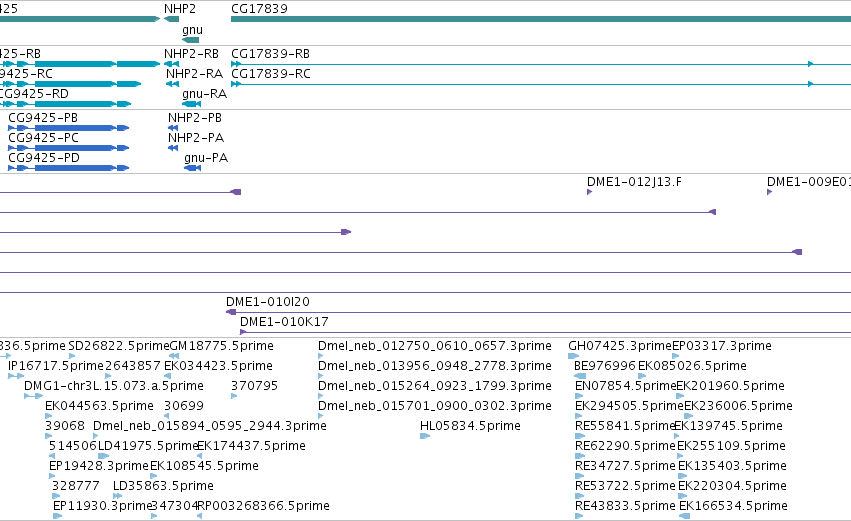Open the NHP2-PB protein label

coord(195,118)
